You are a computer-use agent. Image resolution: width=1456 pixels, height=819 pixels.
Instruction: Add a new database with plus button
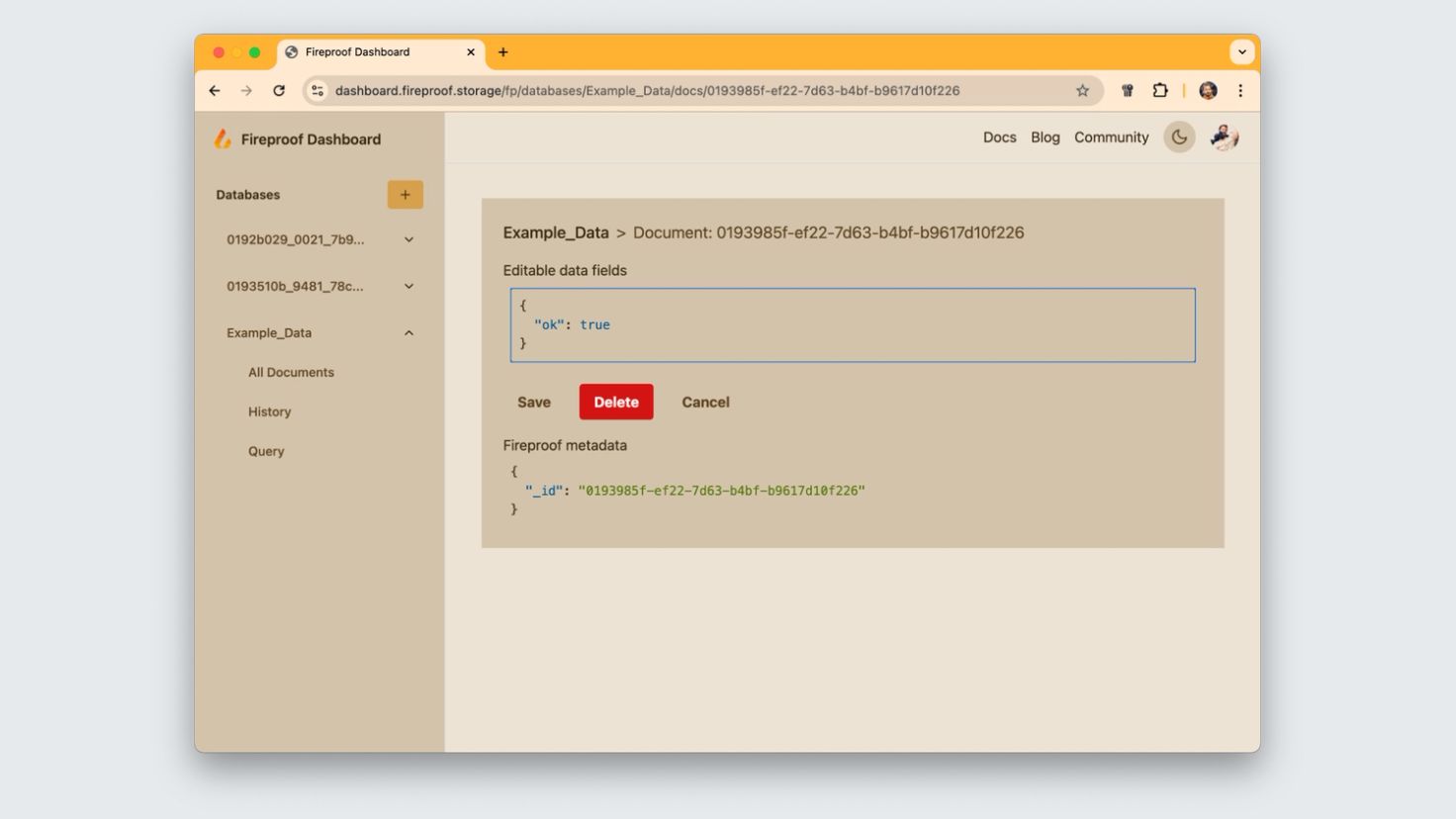(x=405, y=195)
